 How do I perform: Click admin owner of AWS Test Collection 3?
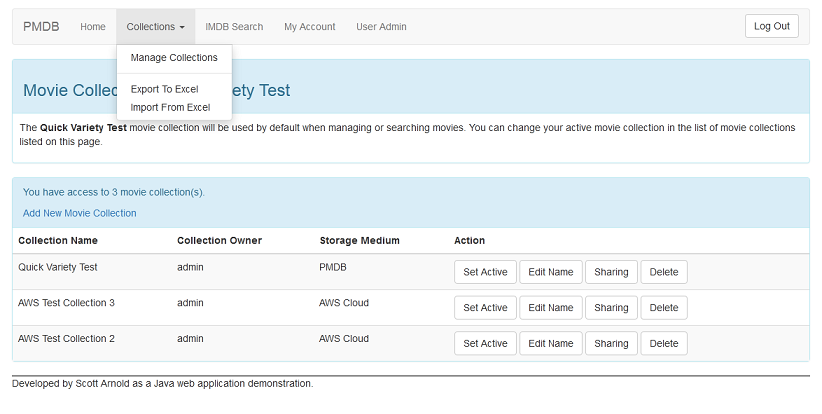pyautogui.click(x=190, y=303)
